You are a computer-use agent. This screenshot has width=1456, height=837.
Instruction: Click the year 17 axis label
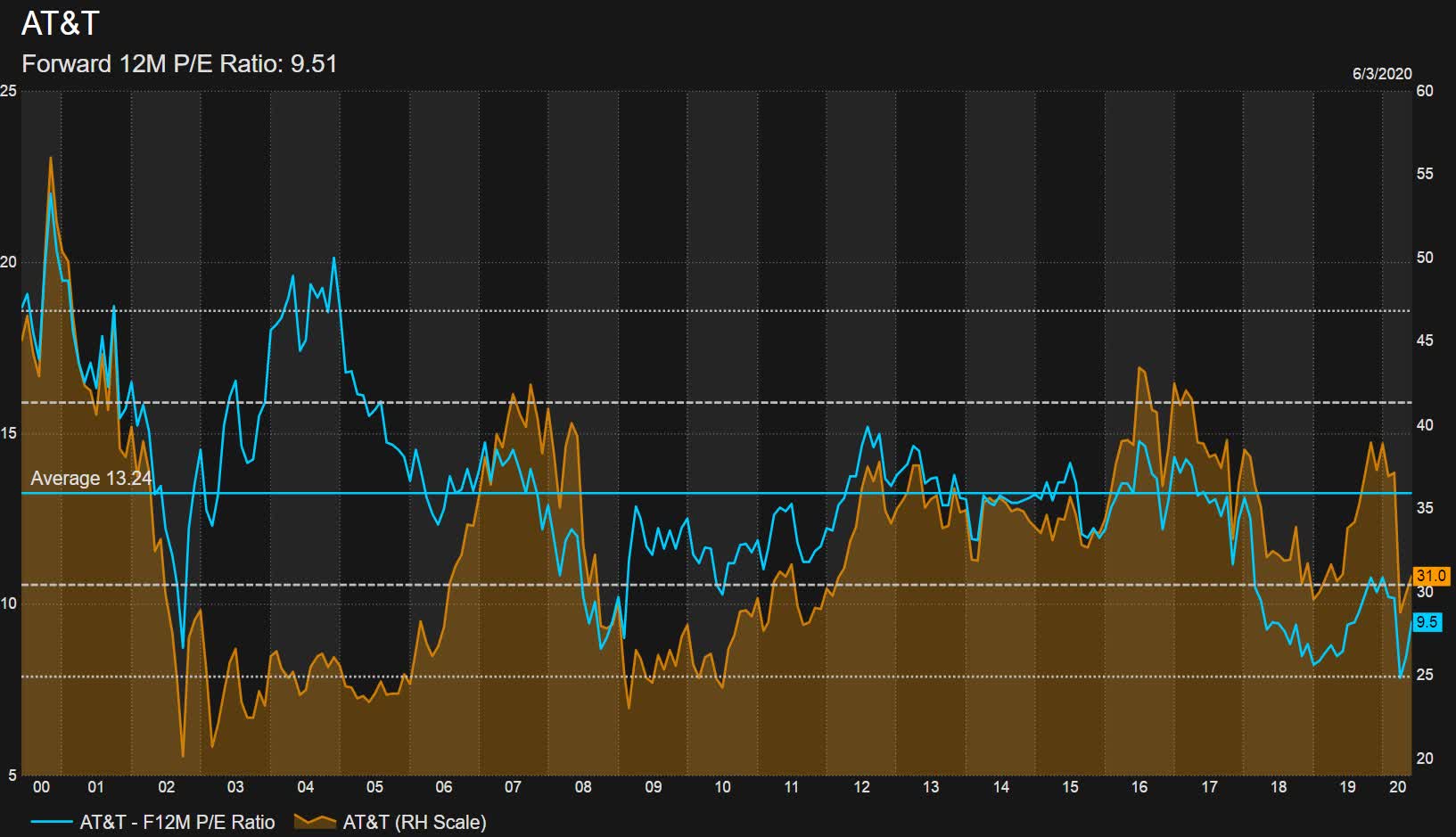point(1209,787)
